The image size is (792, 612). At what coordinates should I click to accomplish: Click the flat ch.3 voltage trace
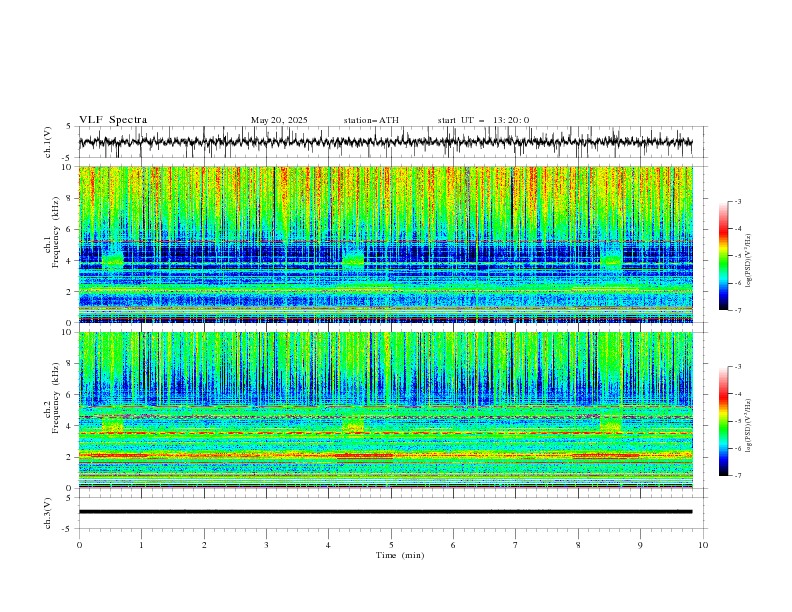[385, 512]
